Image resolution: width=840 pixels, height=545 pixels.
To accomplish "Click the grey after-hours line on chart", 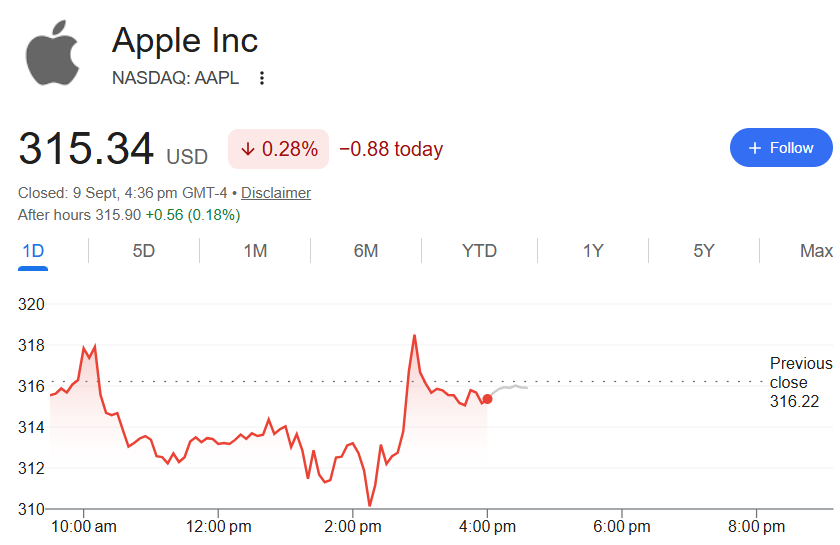I will point(509,389).
